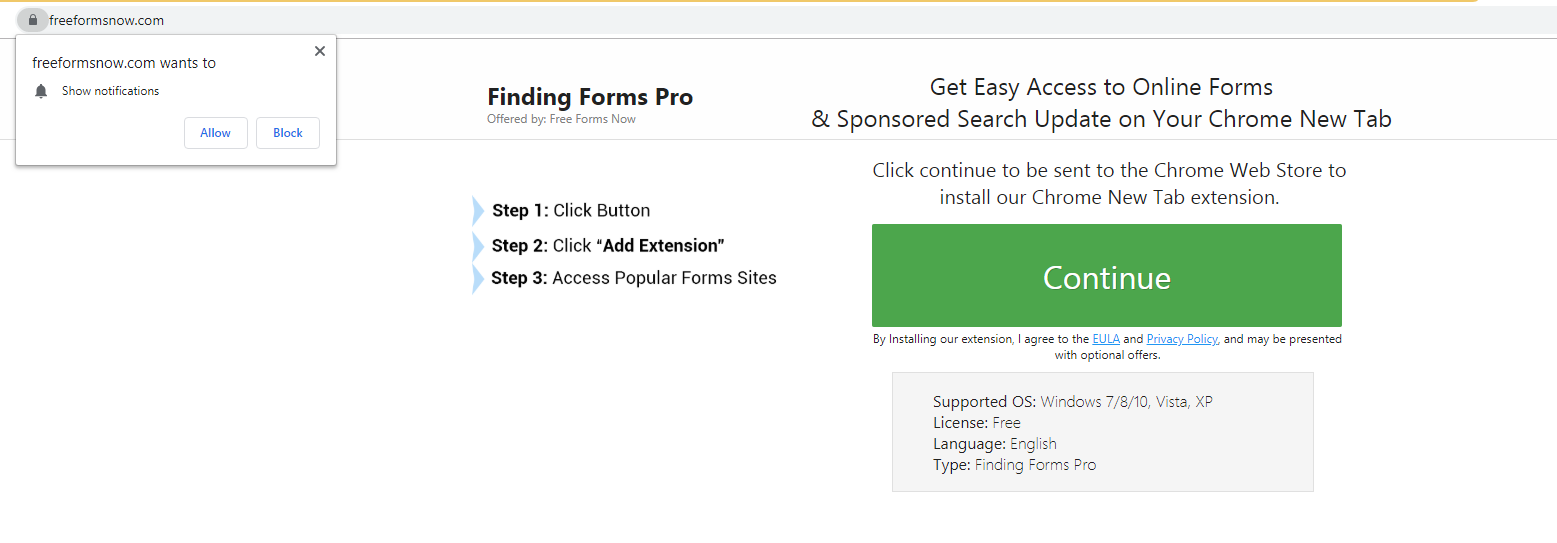Open the EULA link
Image resolution: width=1557 pixels, height=543 pixels.
click(1106, 339)
